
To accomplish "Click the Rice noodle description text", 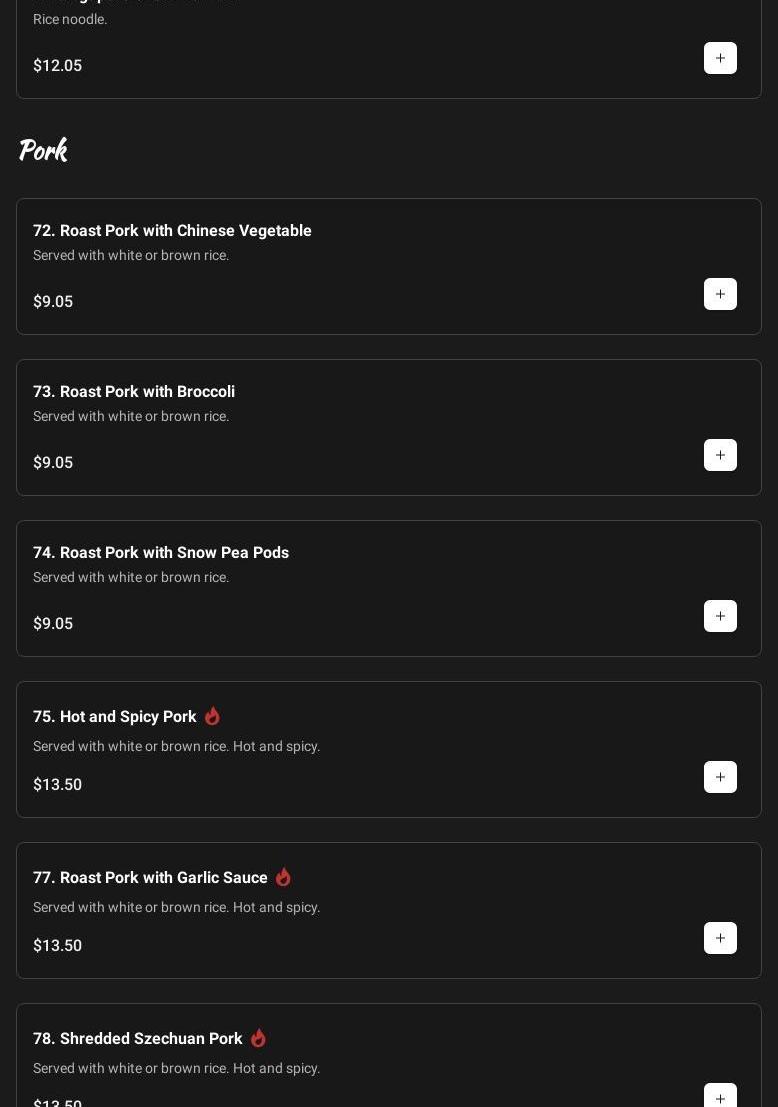I will point(70,20).
